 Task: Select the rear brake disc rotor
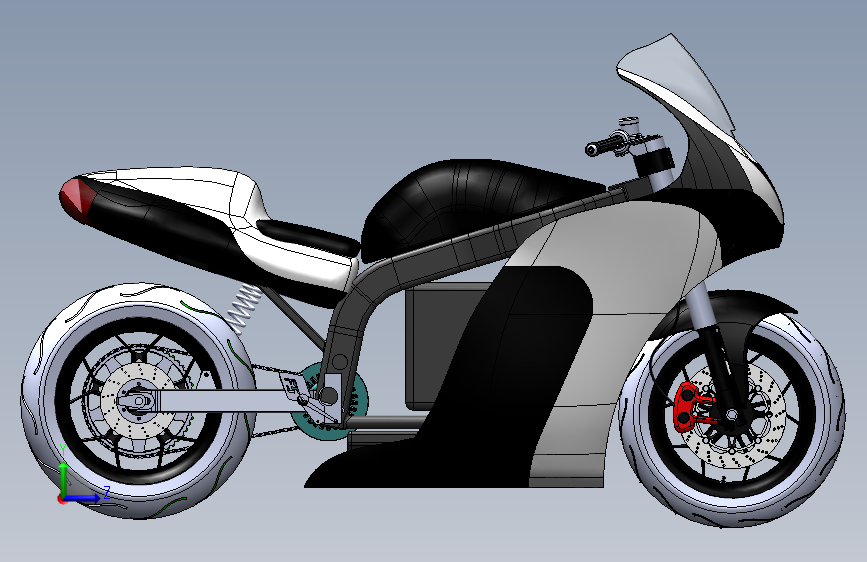coord(119,423)
